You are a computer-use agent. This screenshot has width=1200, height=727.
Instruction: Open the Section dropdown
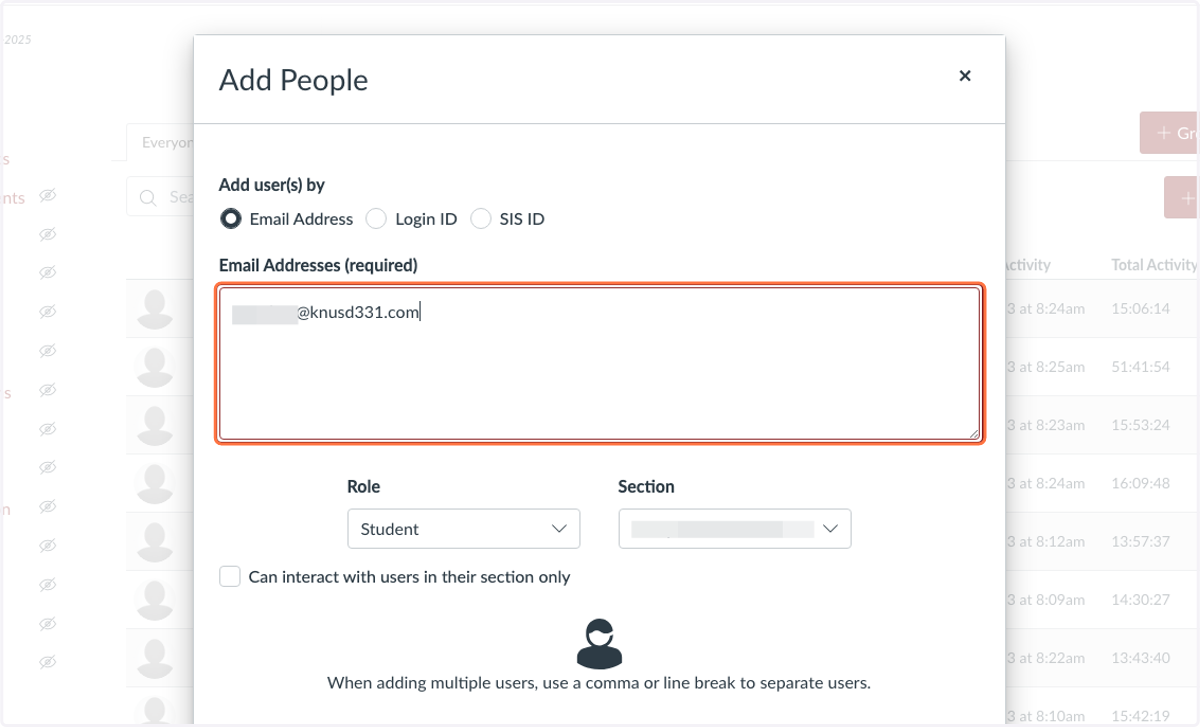735,529
